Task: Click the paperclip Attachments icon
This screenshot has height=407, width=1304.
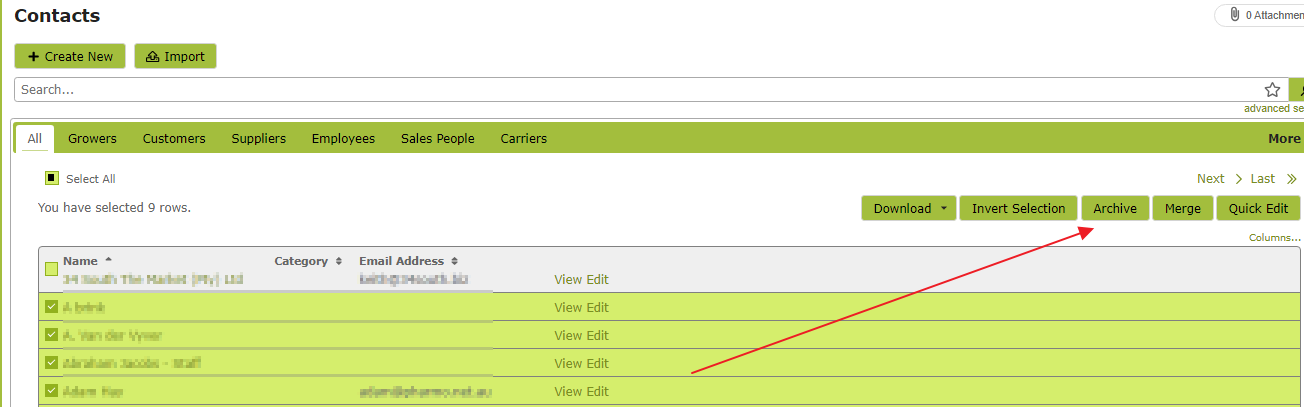Action: click(x=1235, y=15)
